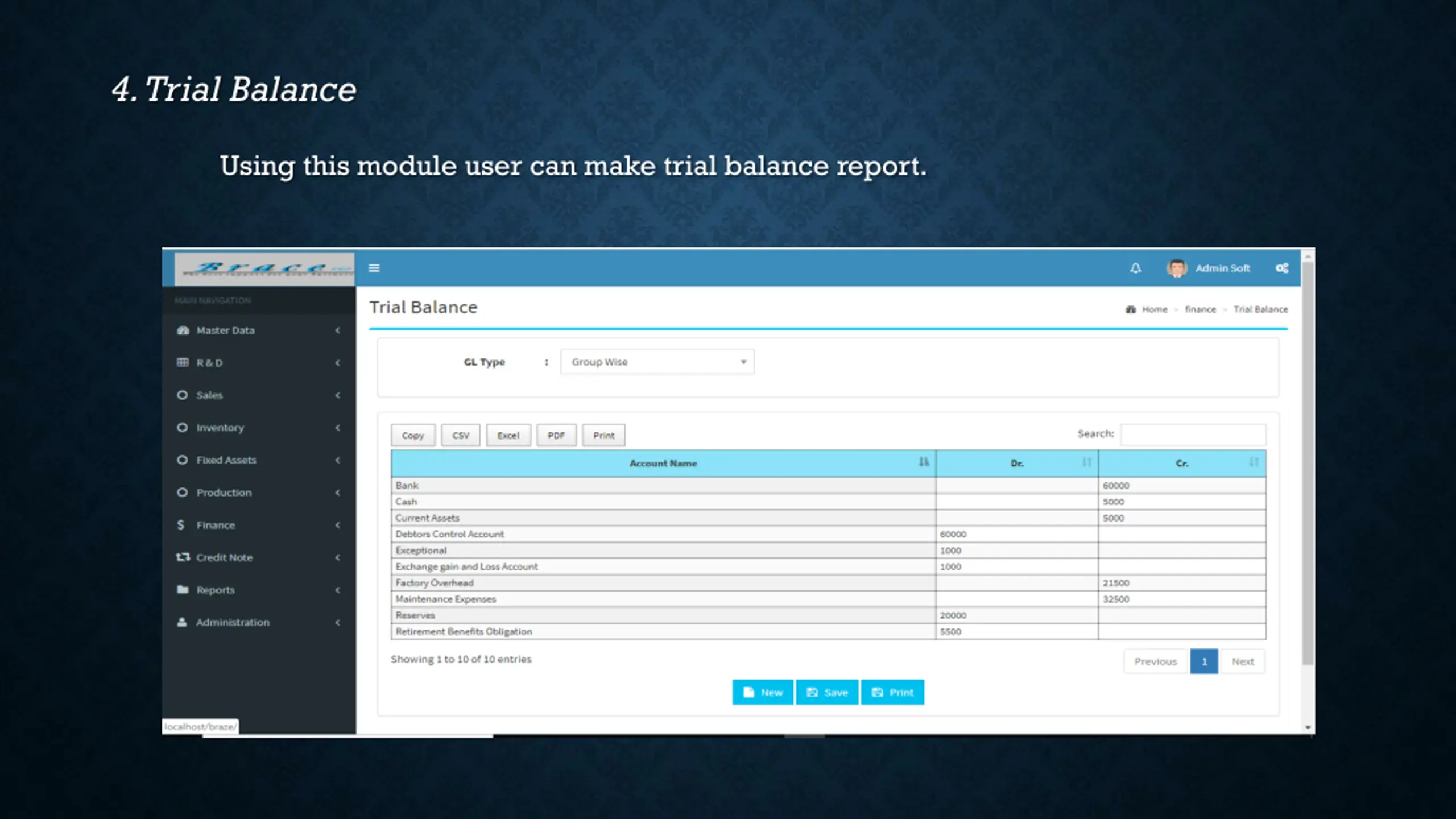
Task: Select the Exchange gain and Loss Account row
Action: pos(828,566)
